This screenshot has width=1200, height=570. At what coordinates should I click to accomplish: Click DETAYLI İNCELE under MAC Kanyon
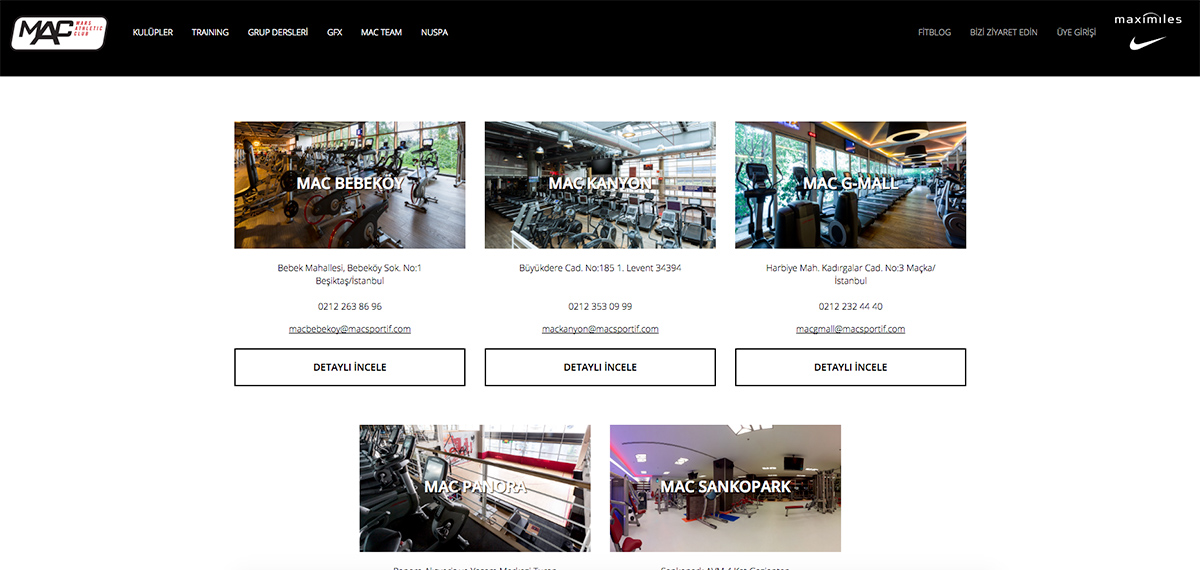pos(600,367)
